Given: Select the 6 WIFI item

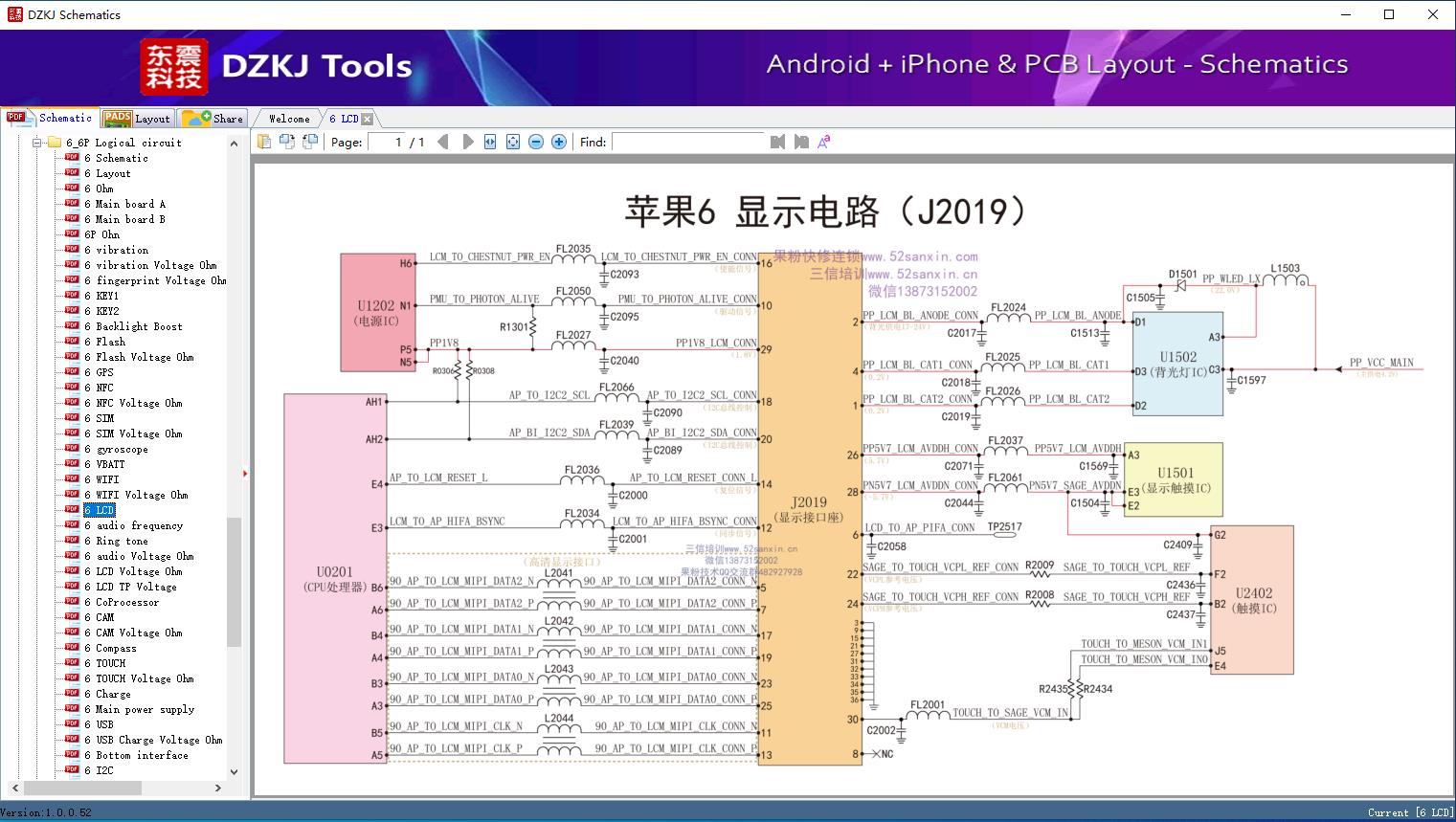Looking at the screenshot, I should 101,479.
